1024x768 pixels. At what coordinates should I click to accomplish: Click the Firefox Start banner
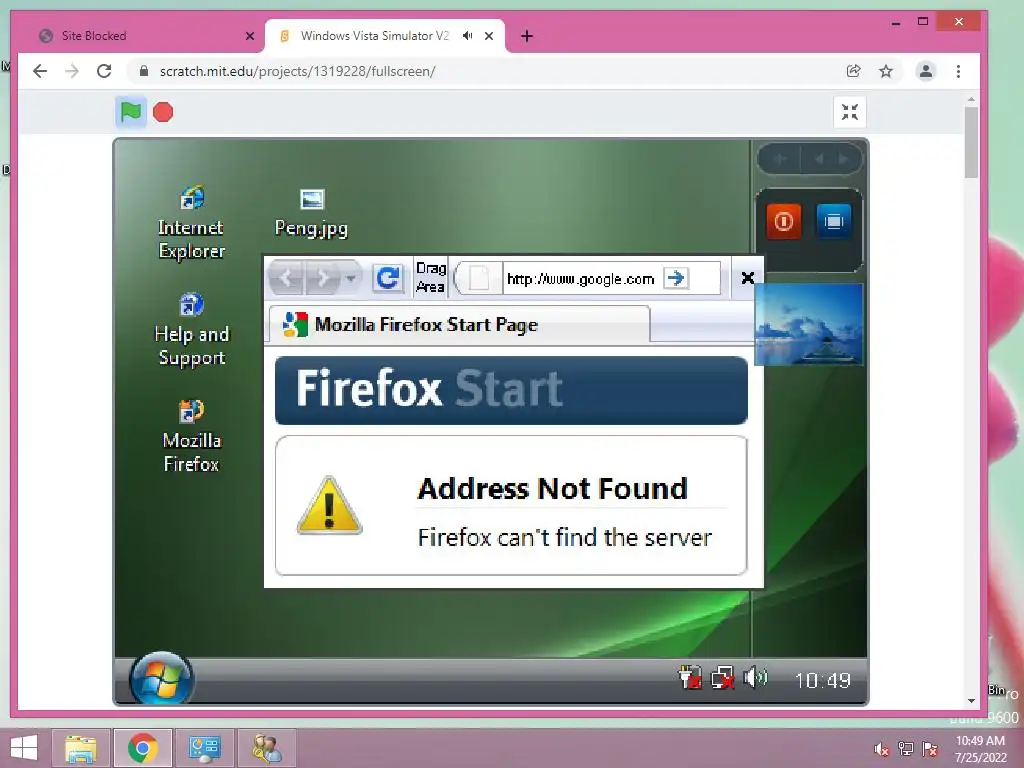point(511,391)
